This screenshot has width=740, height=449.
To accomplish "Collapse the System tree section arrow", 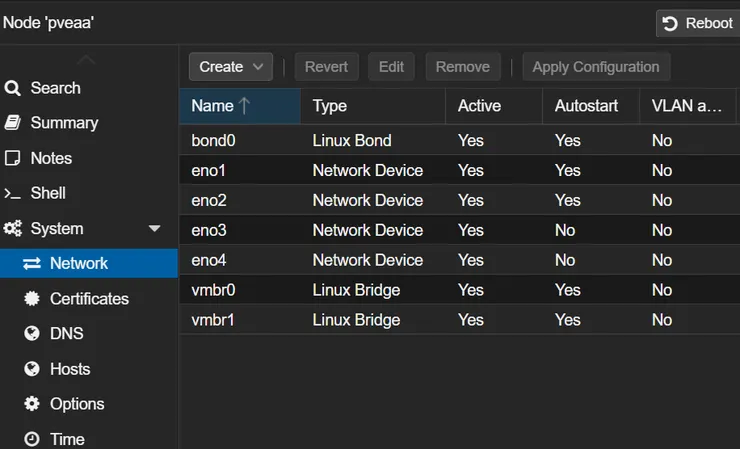I will click(x=154, y=228).
